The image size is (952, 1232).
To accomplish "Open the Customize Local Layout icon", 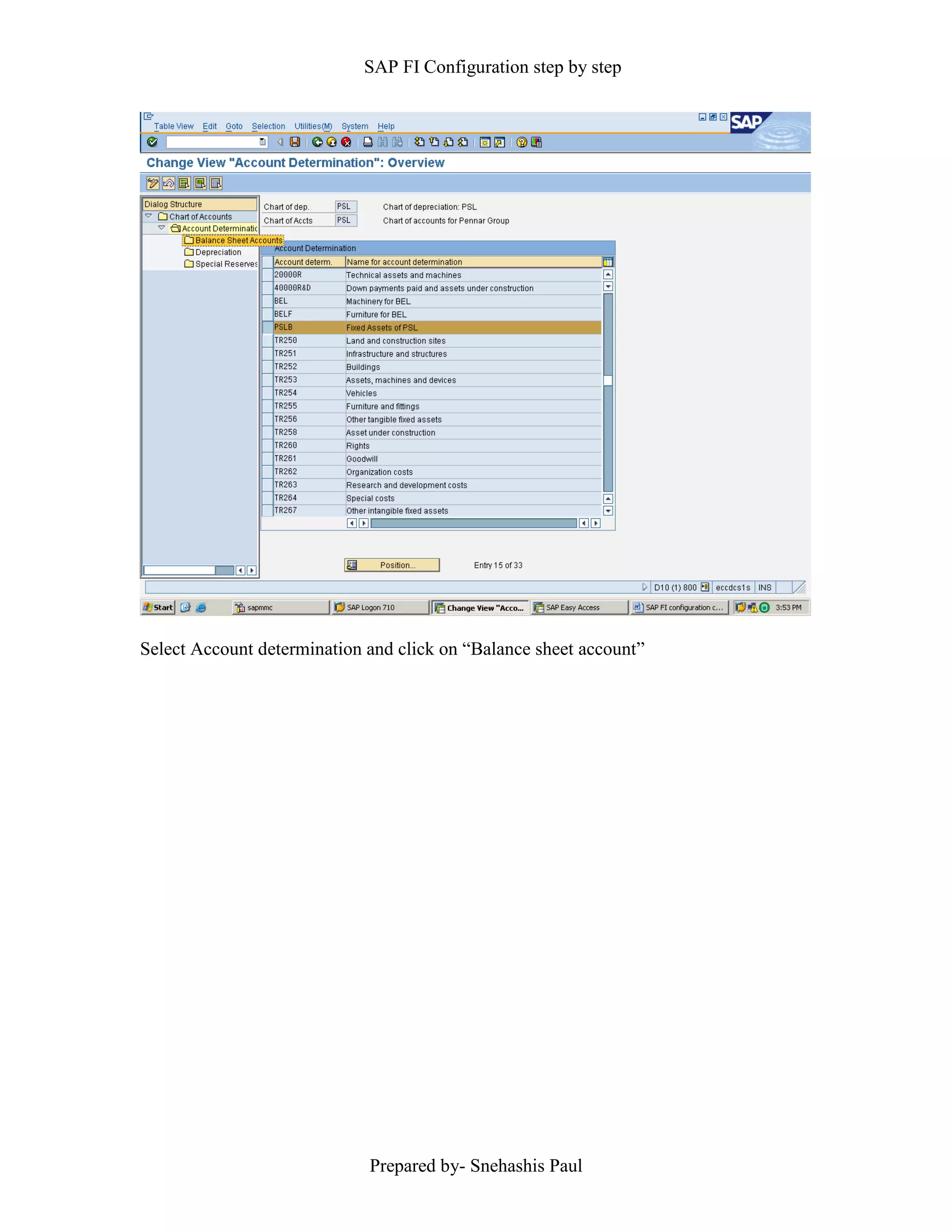I will pos(536,142).
